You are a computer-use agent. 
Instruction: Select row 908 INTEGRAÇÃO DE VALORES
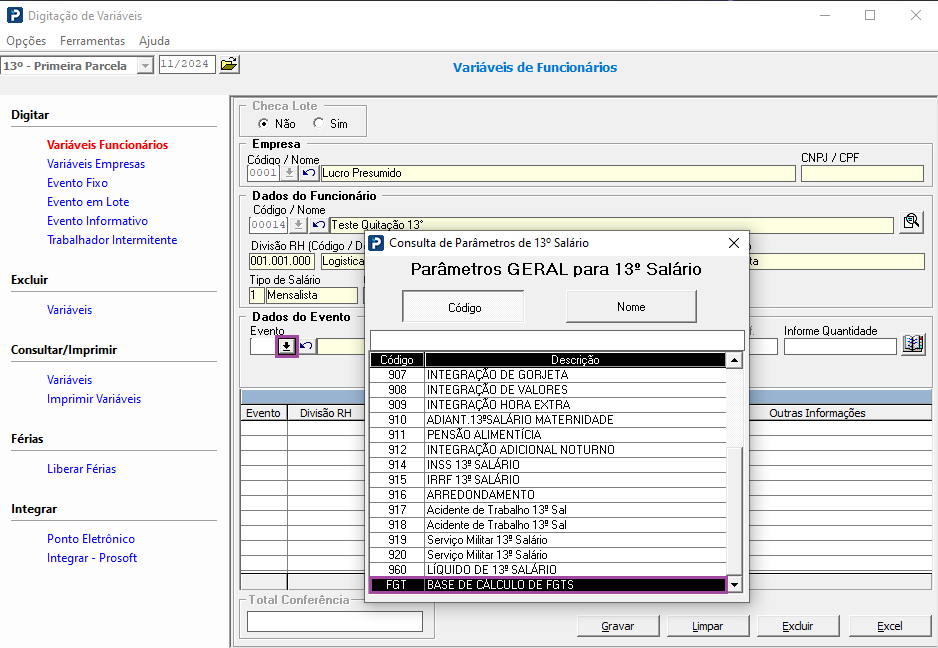tap(548, 390)
